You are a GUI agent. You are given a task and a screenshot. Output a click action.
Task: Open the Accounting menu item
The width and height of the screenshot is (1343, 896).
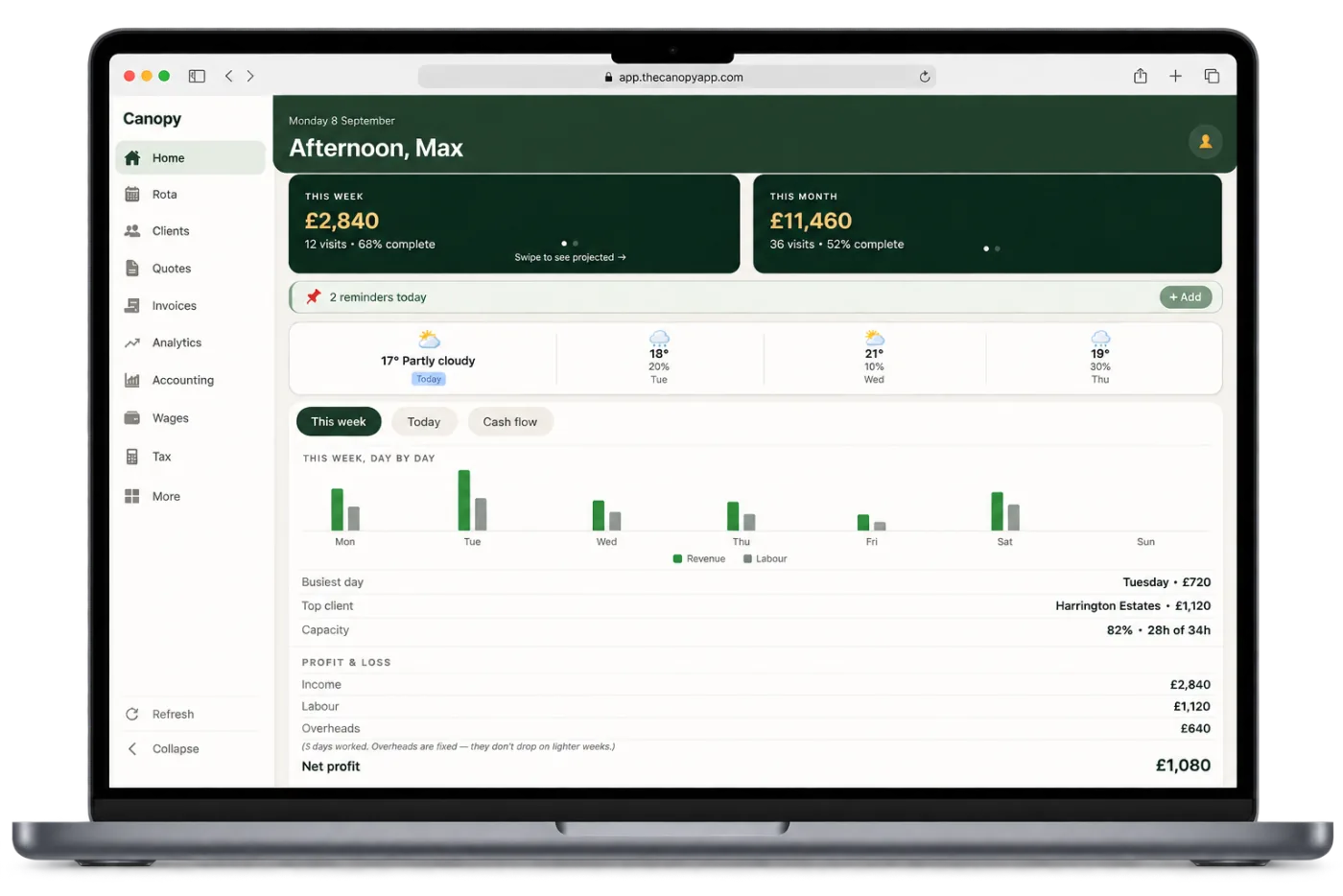[190, 381]
